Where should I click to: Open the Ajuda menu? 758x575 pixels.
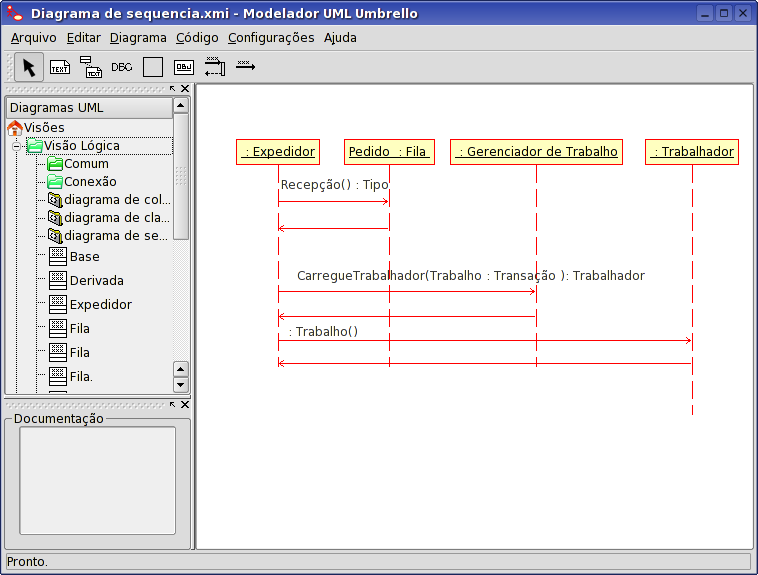340,38
